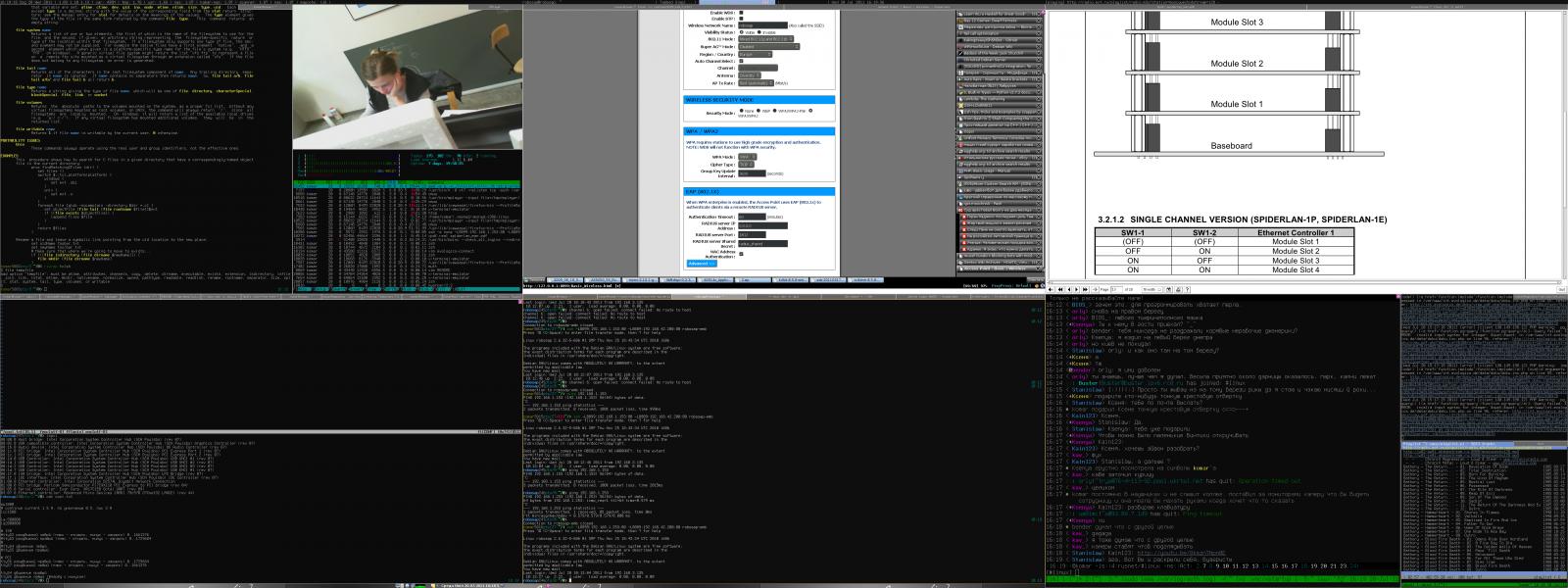Select Visible for Visibility Status
The width and height of the screenshot is (1568, 588).
click(x=741, y=32)
